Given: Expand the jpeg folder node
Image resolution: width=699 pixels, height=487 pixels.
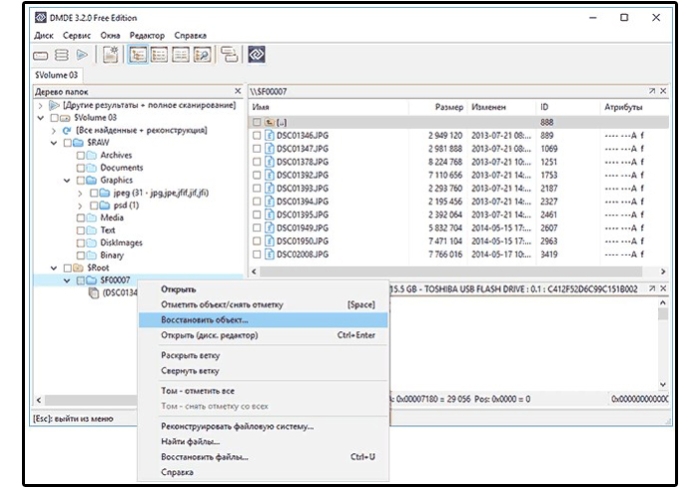Looking at the screenshot, I should [80, 193].
